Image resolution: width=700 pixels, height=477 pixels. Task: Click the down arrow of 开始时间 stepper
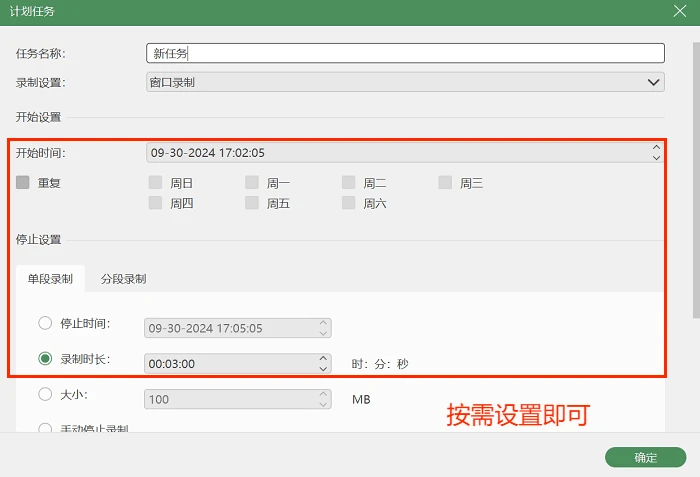[656, 158]
